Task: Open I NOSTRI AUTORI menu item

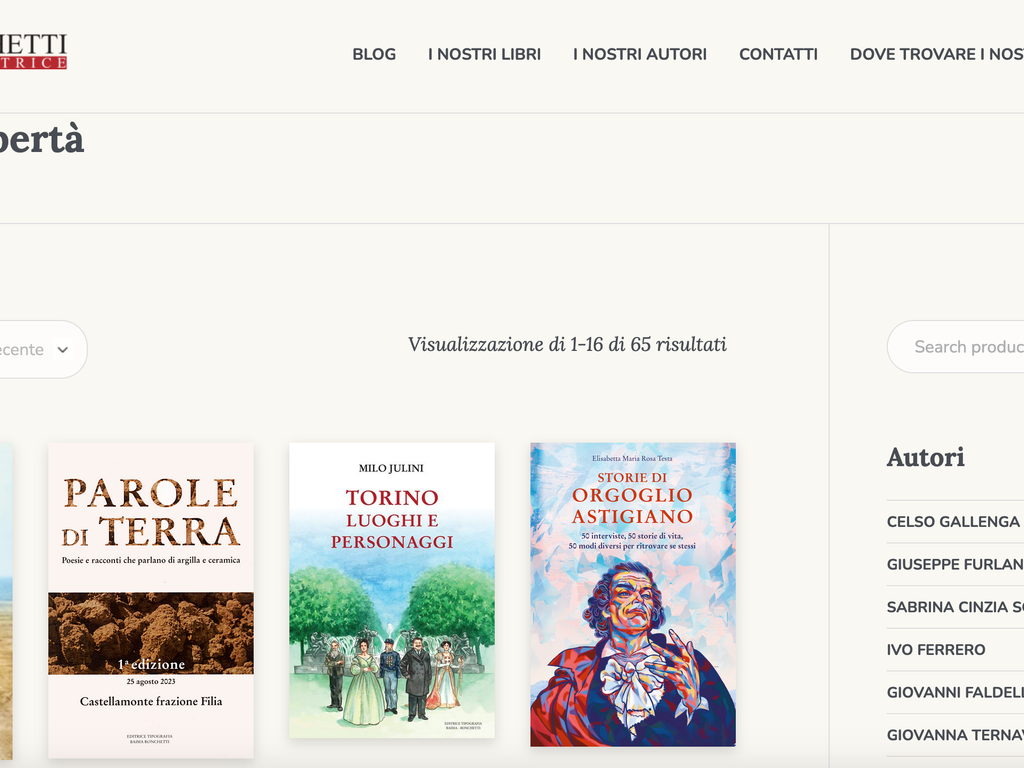Action: [x=640, y=54]
